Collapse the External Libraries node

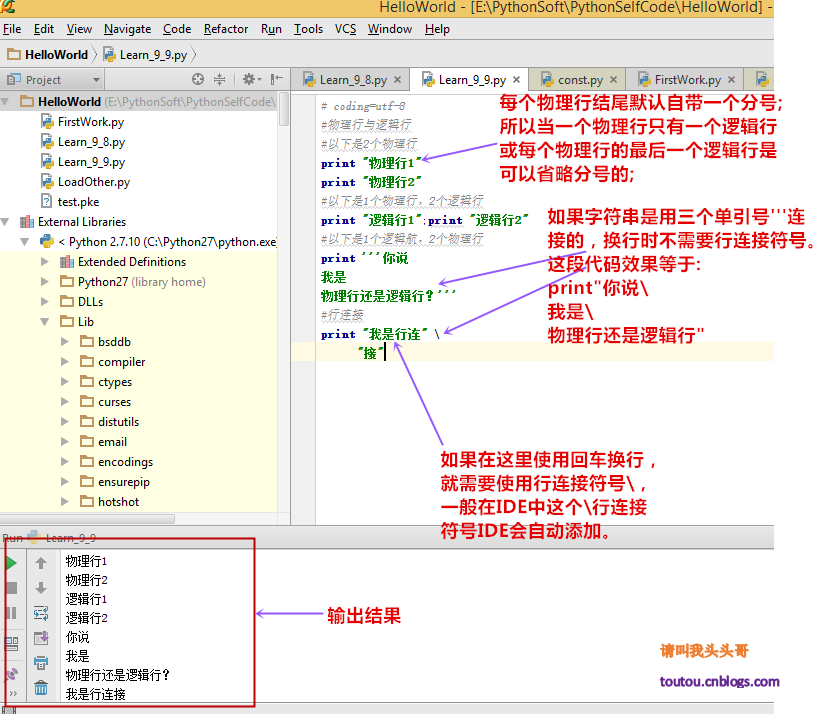5,221
